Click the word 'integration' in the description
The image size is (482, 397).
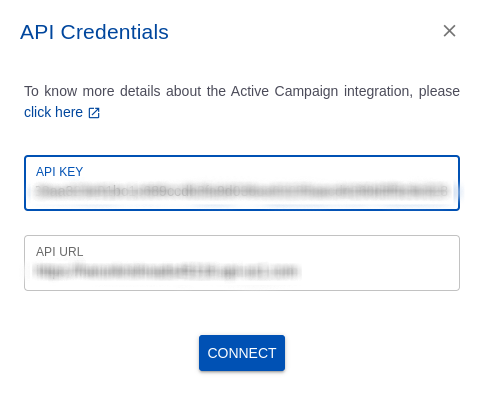[378, 91]
